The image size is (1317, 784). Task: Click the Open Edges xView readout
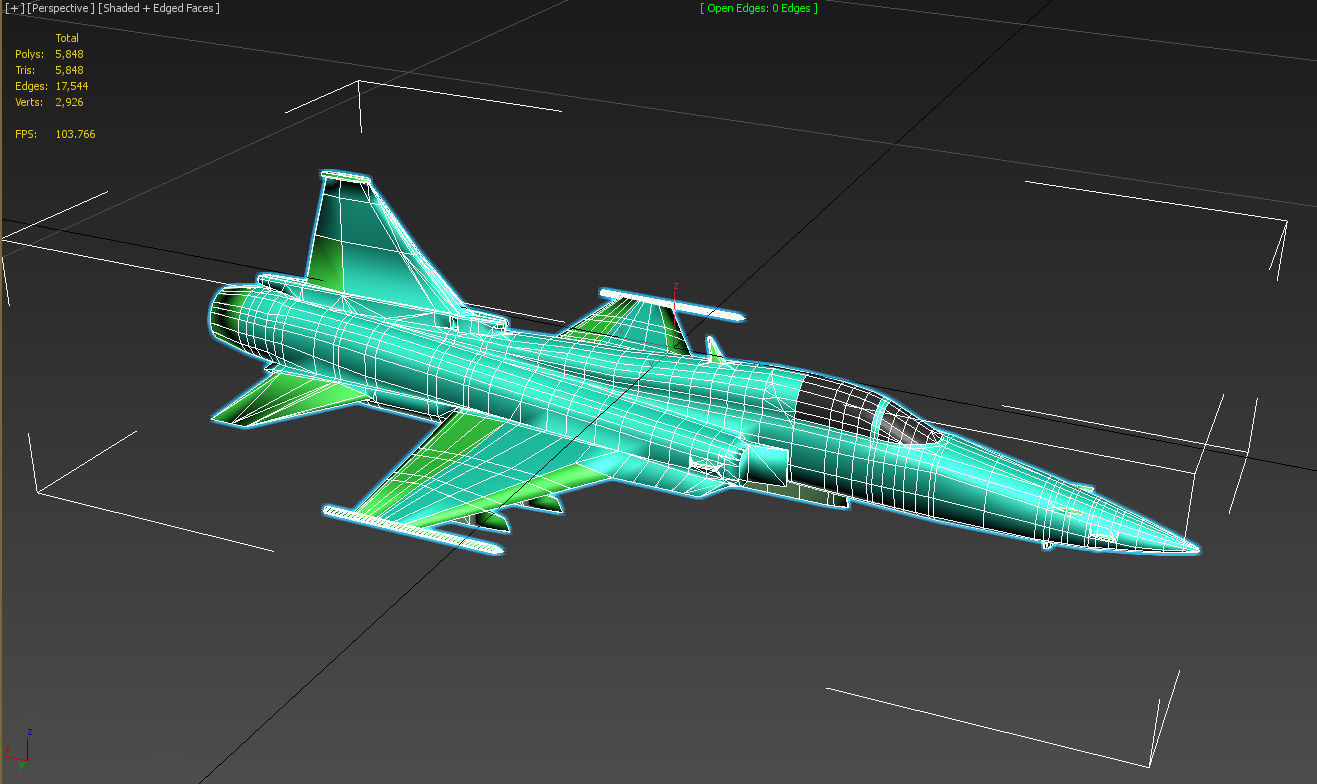pyautogui.click(x=758, y=8)
